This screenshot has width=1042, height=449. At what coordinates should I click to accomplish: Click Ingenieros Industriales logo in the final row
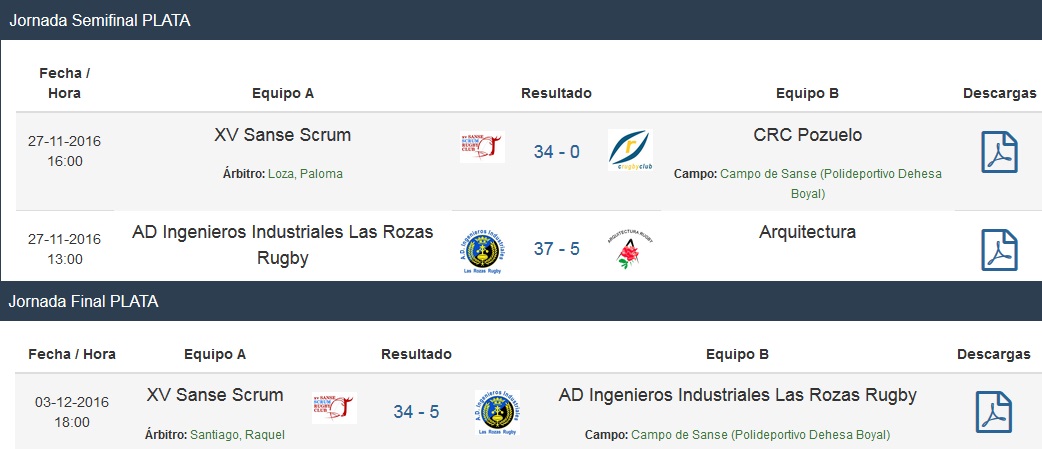pyautogui.click(x=497, y=412)
